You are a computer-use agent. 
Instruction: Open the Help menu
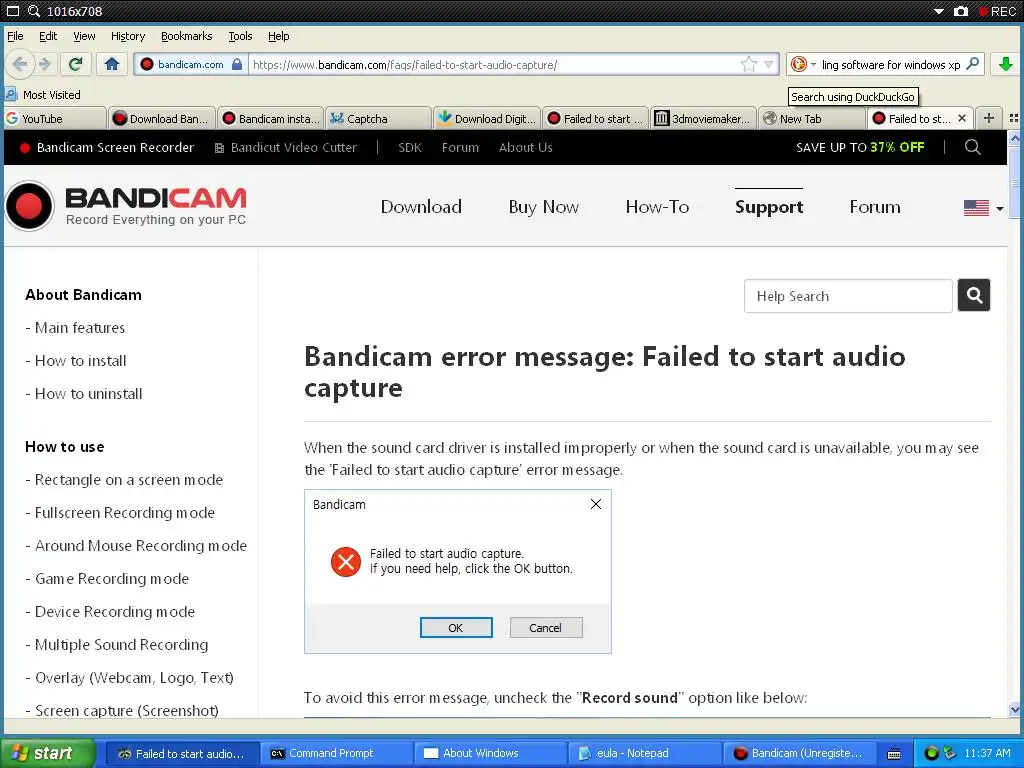point(278,36)
